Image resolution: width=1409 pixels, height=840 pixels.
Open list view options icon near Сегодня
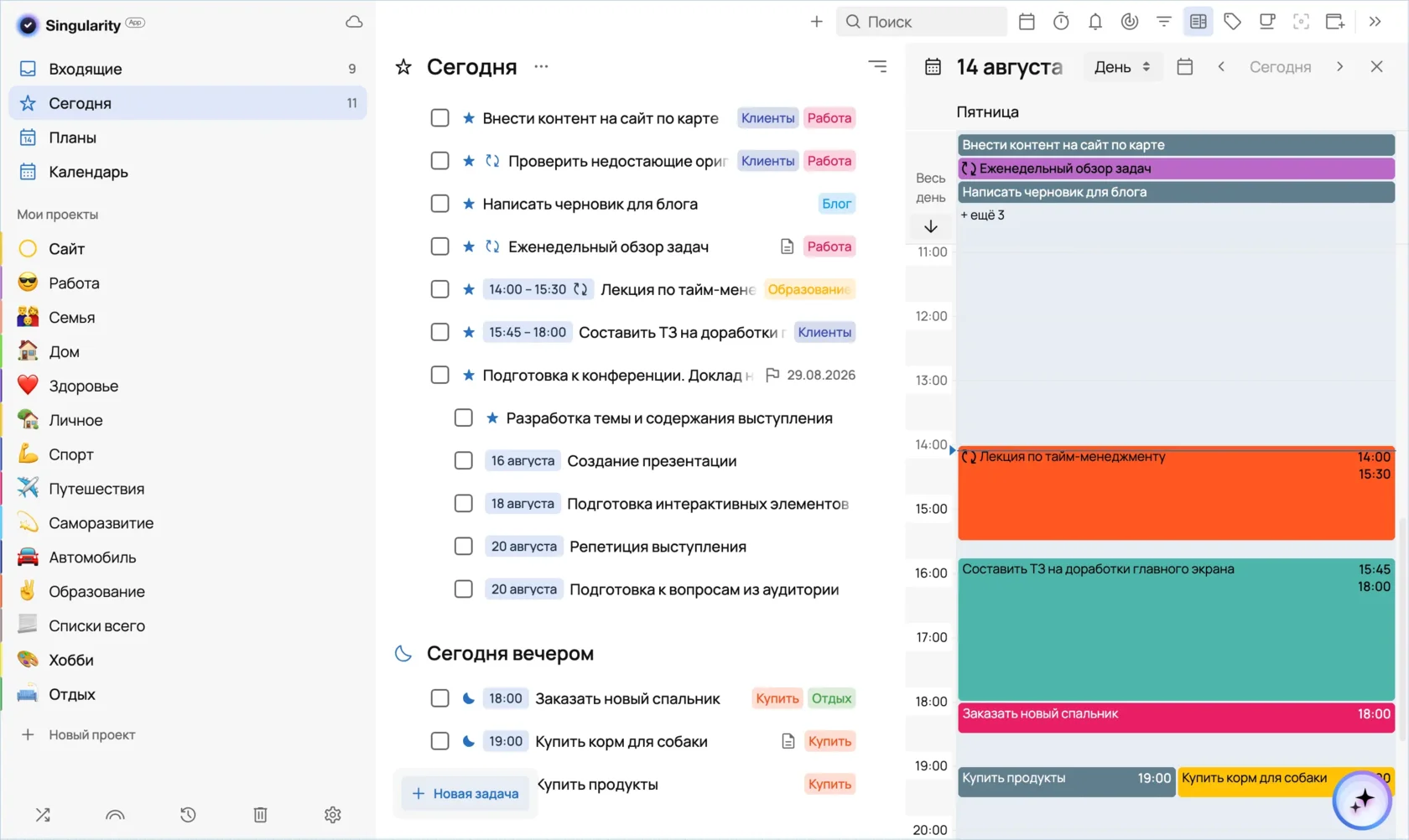[x=877, y=66]
